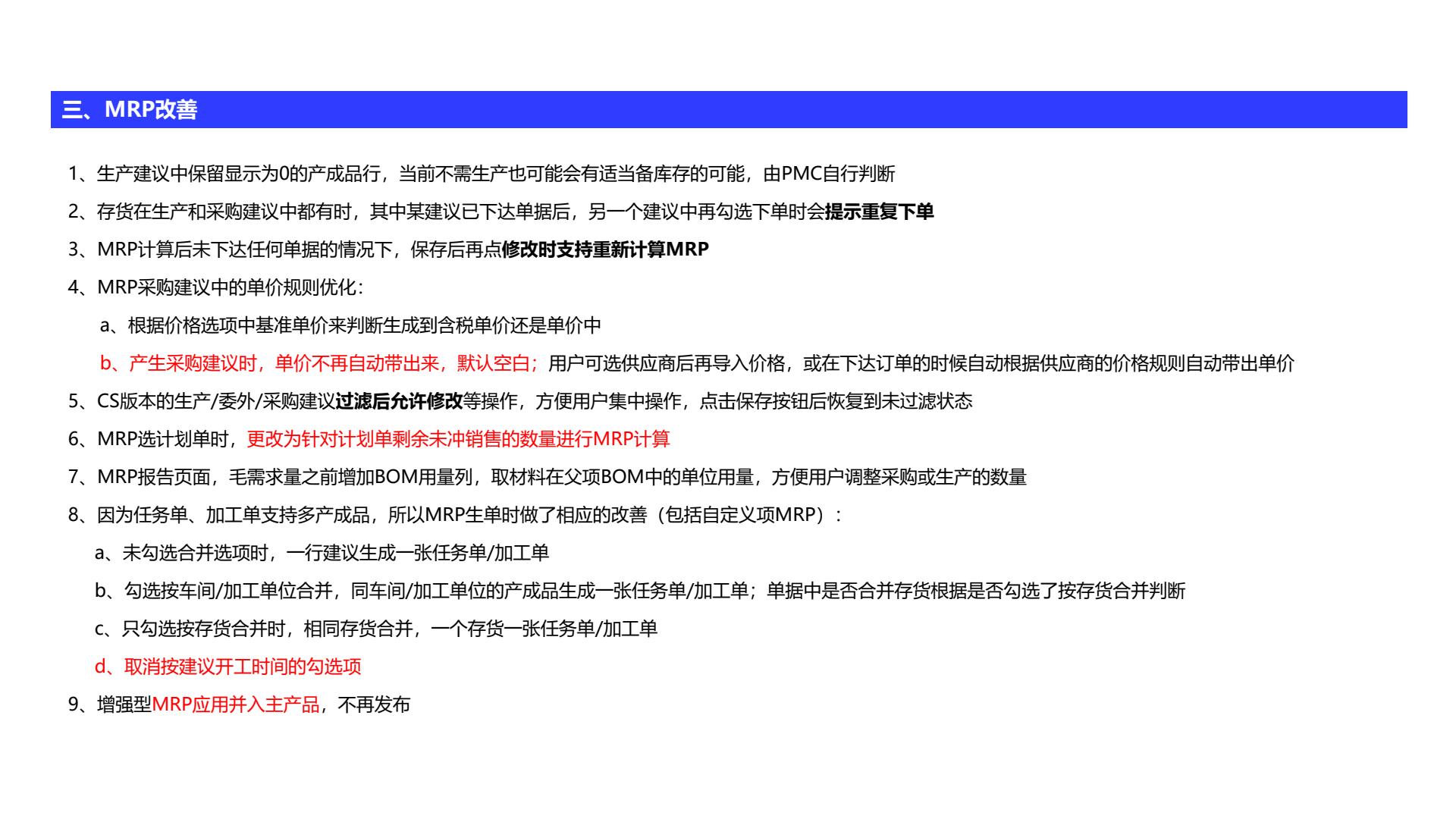Screen dimensions: 1456x819
Task: Click item 7 about BOM用量列
Action: click(546, 477)
